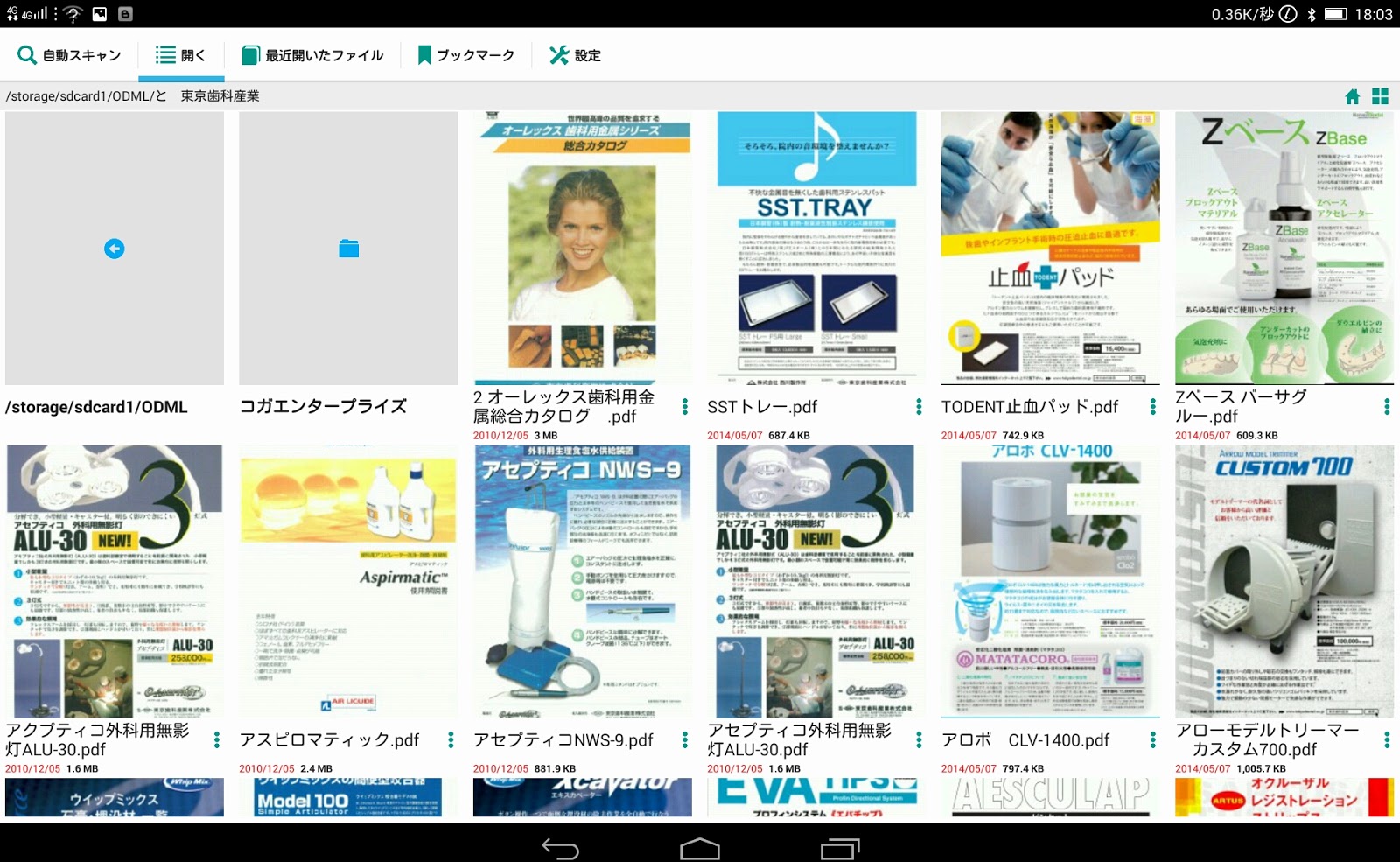Open the オクルーザル レジストレーション thumbnail

1284,797
